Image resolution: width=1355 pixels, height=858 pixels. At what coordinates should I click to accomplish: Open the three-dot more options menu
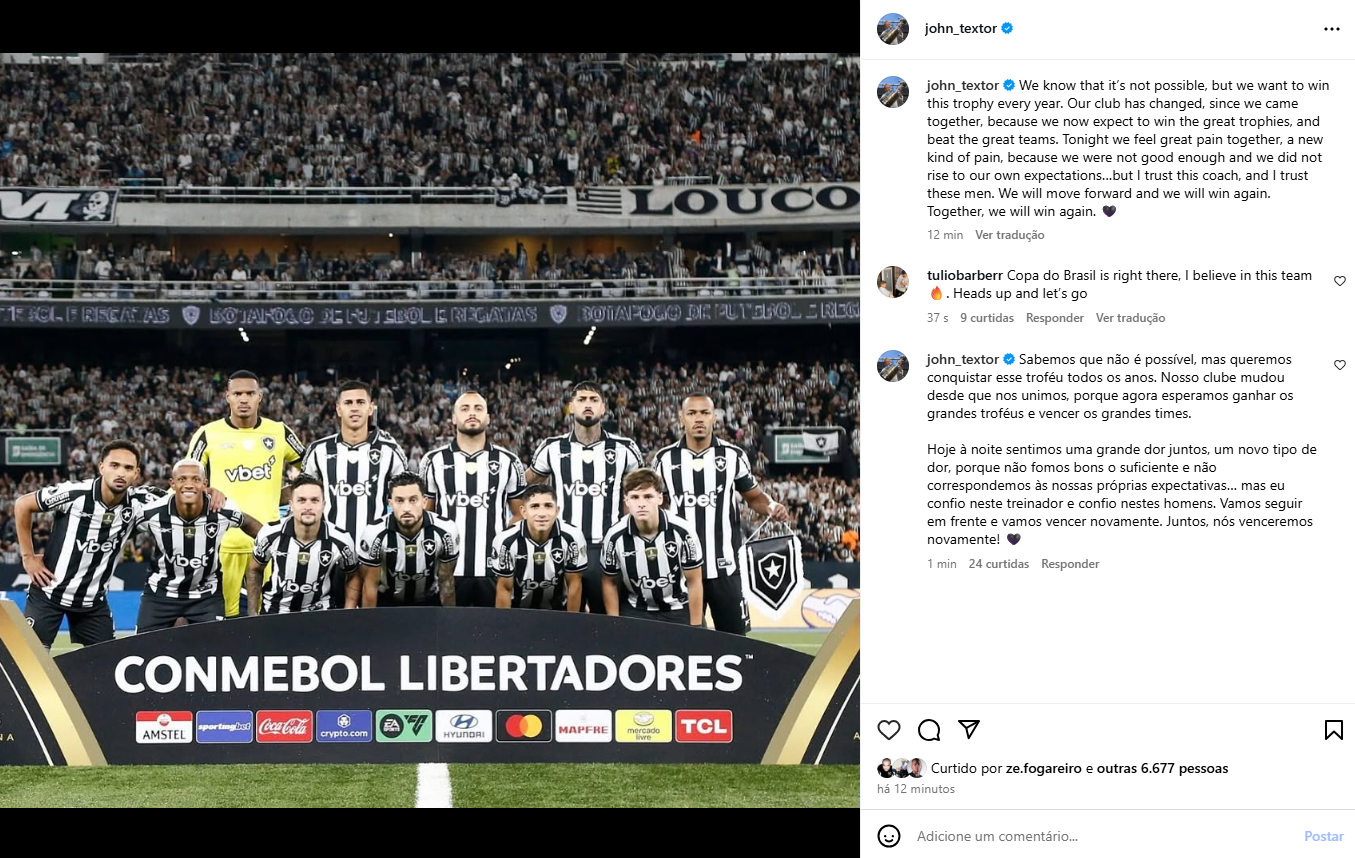pos(1332,29)
